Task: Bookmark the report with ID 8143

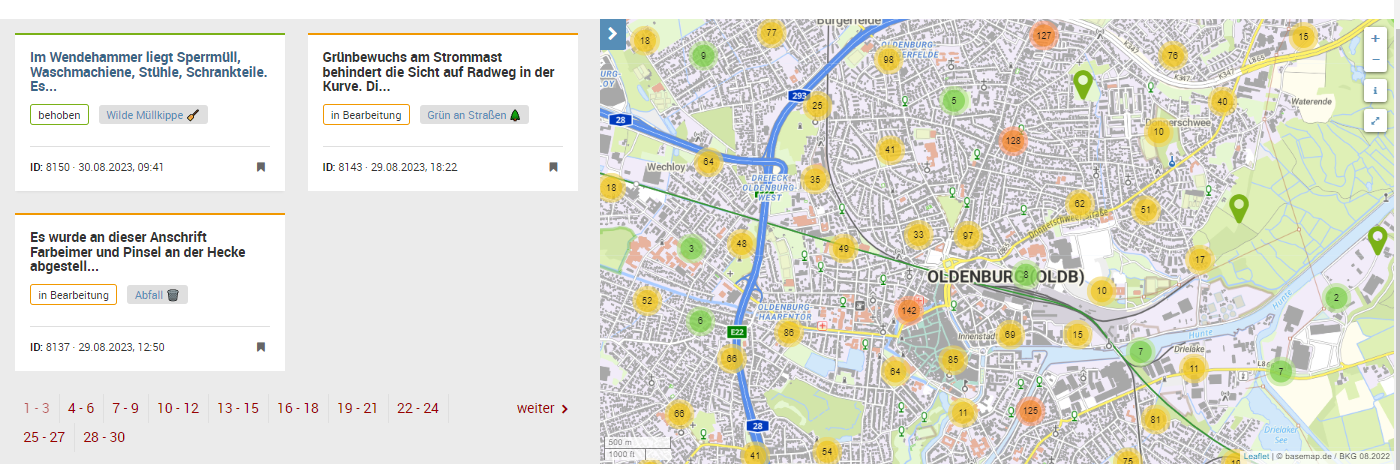Action: (x=553, y=167)
